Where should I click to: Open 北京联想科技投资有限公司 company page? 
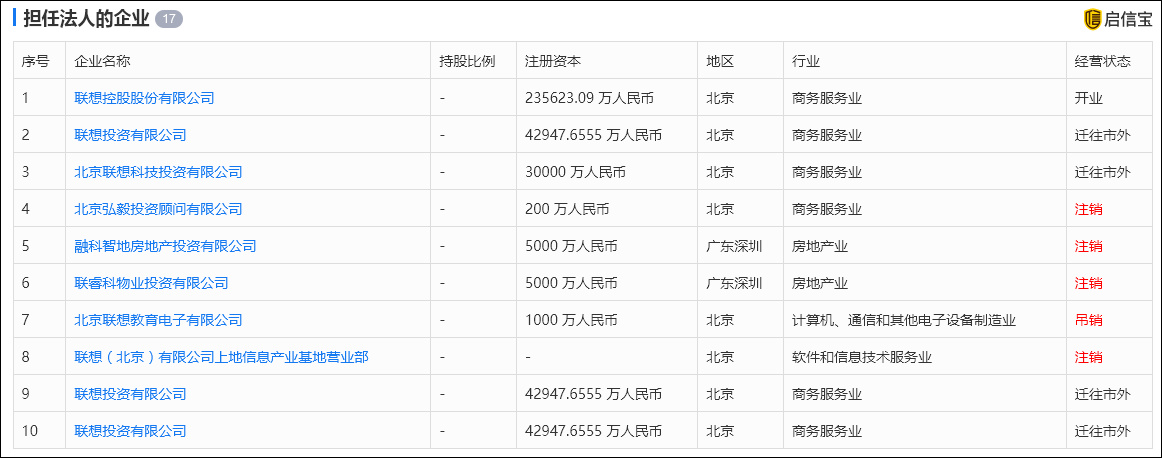click(x=158, y=172)
